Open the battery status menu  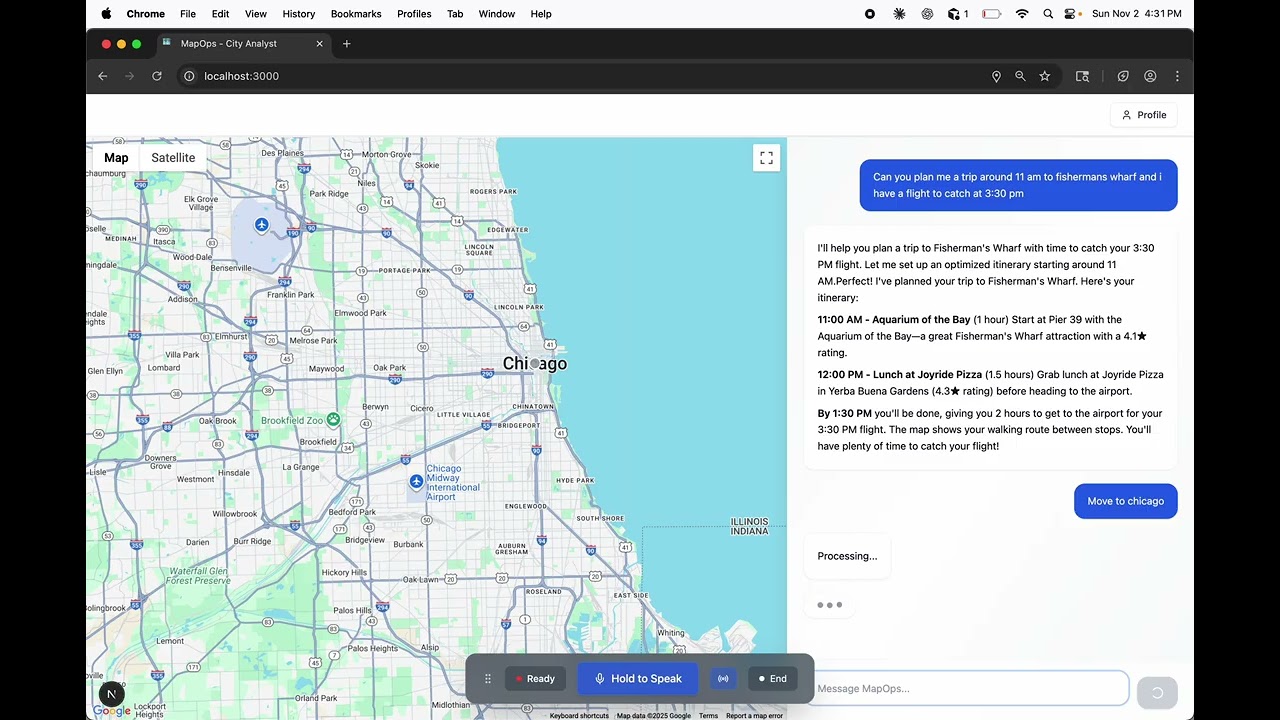(991, 14)
